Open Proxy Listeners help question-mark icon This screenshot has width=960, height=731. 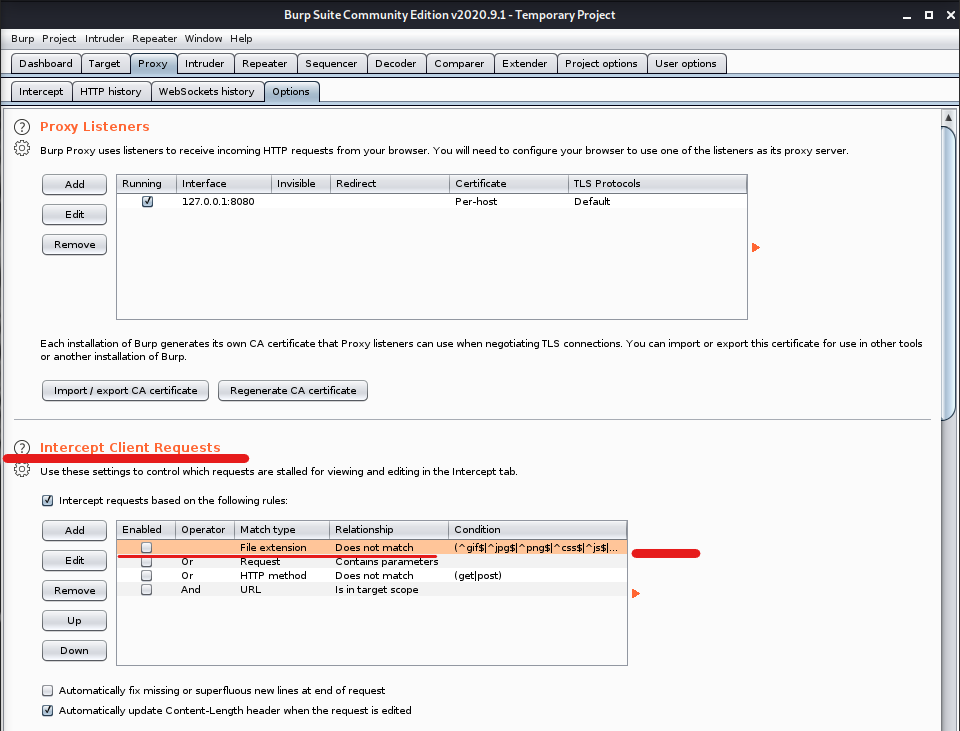22,127
